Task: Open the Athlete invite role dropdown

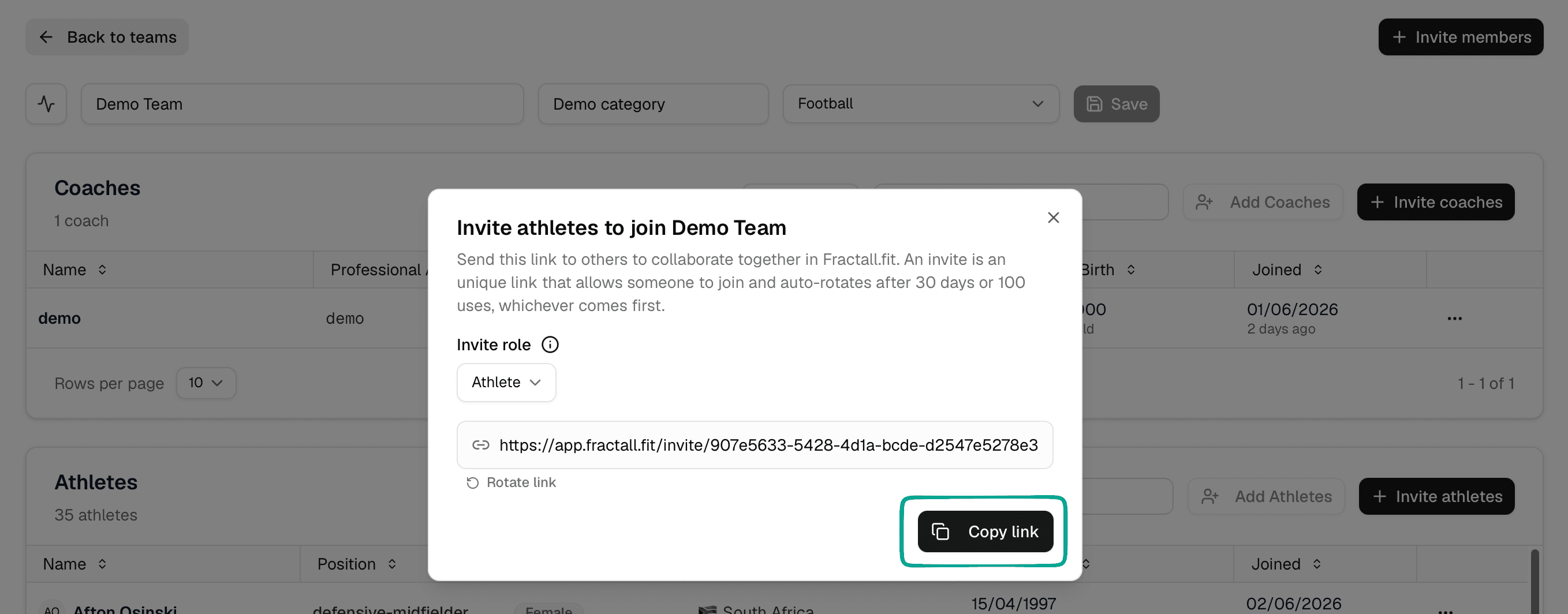Action: tap(506, 382)
